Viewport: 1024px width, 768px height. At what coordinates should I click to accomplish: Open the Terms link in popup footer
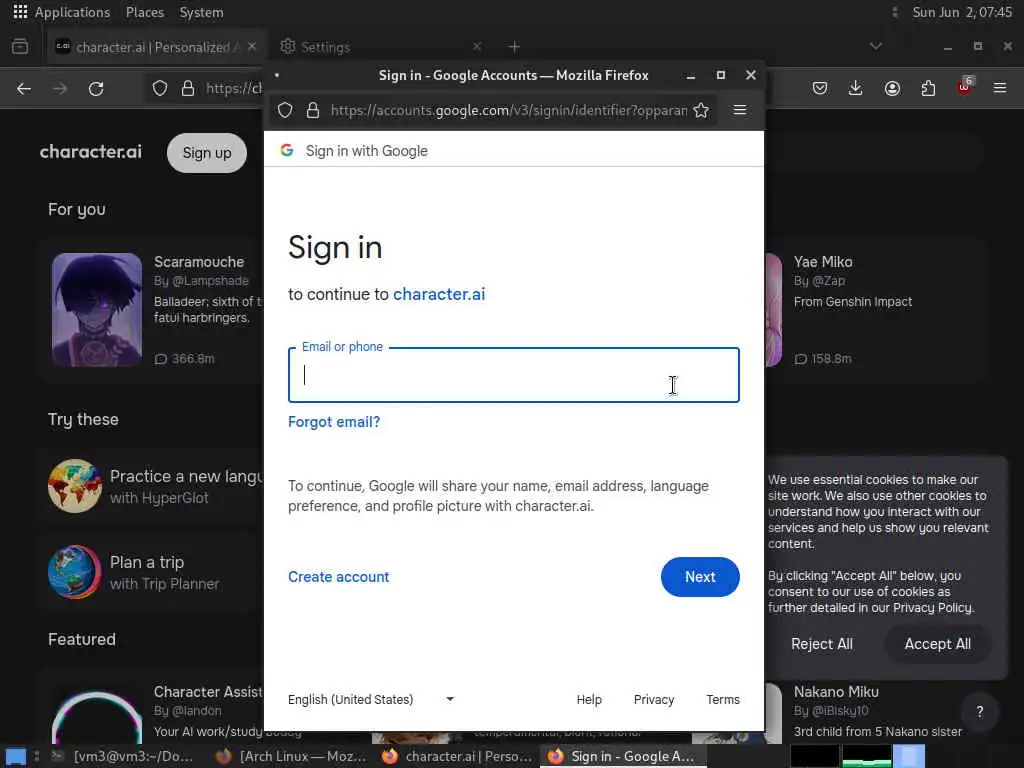click(723, 699)
